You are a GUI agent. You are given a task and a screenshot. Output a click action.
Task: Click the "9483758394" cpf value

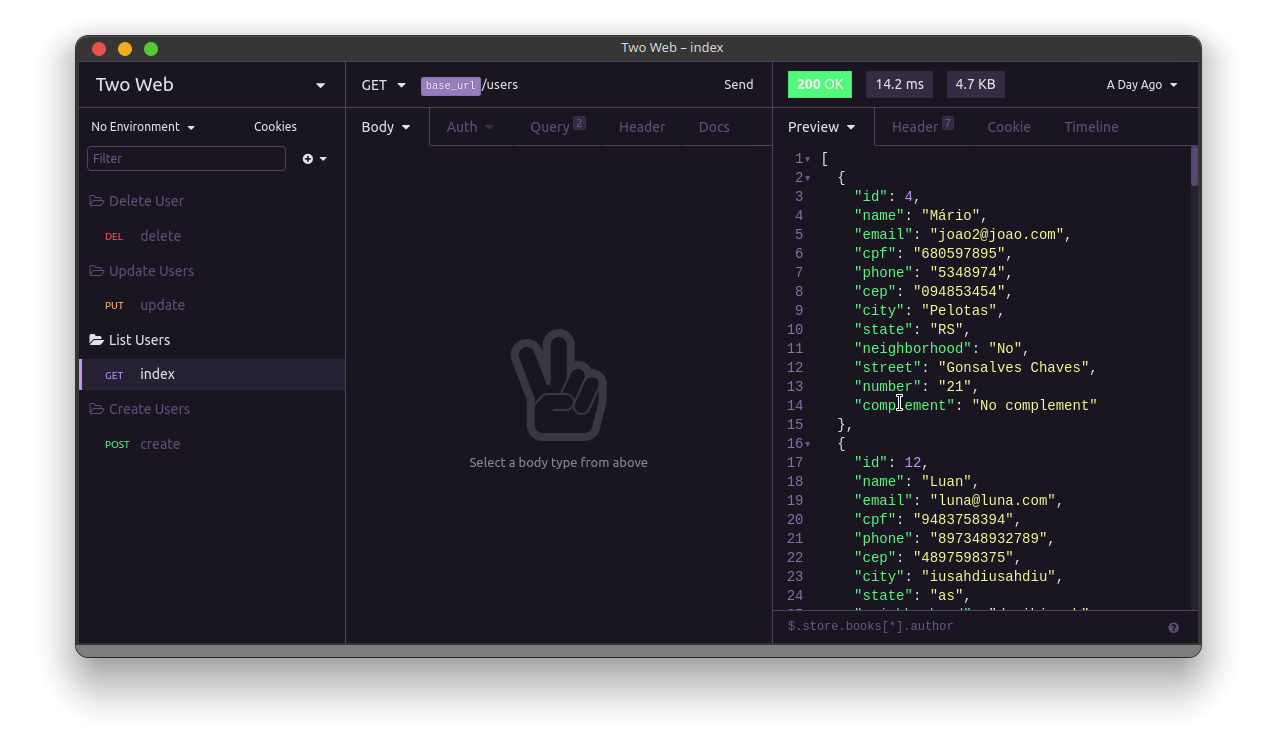(963, 520)
